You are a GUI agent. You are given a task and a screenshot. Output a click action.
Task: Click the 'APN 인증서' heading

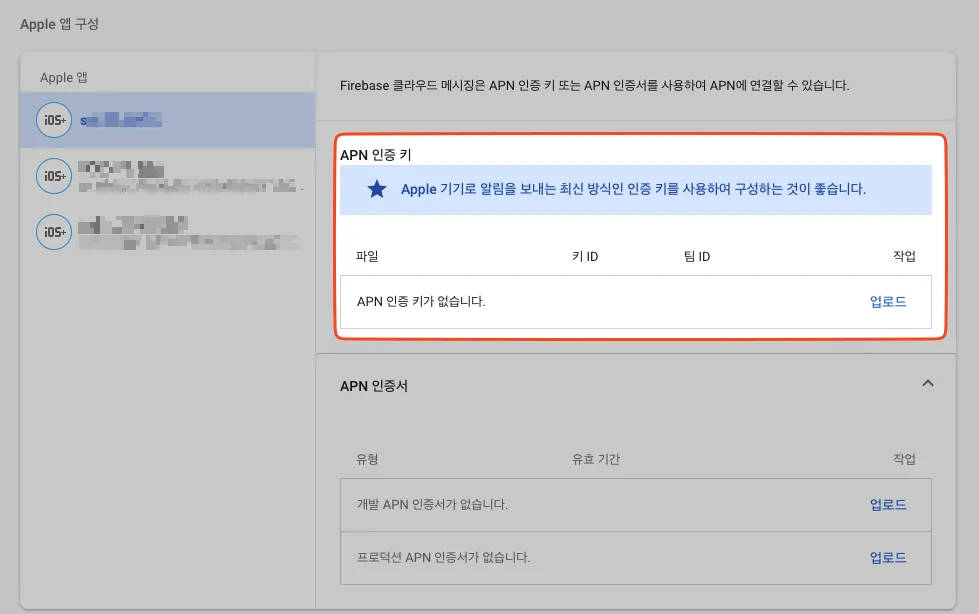[373, 386]
